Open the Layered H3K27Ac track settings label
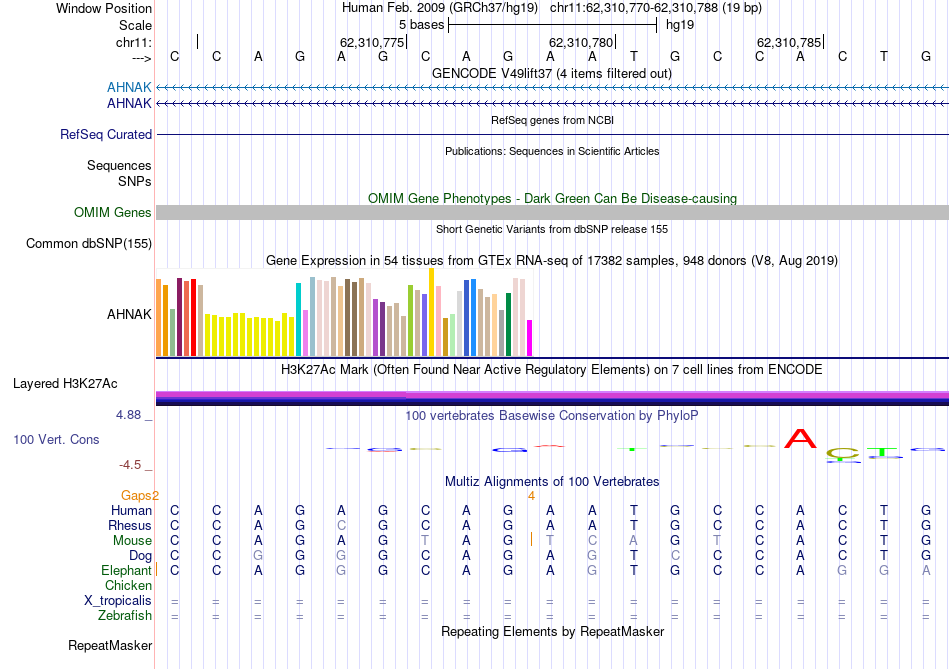The width and height of the screenshot is (950, 669). click(x=65, y=383)
